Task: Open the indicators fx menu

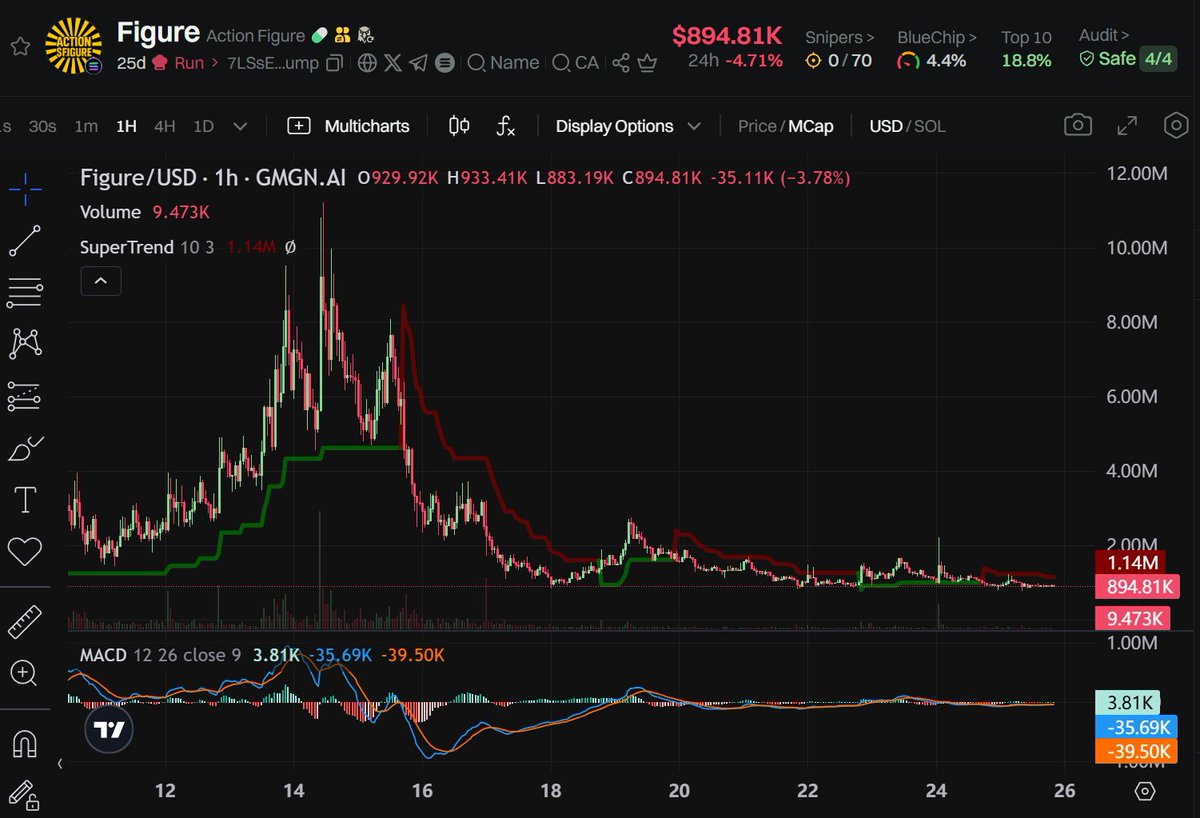Action: point(506,126)
